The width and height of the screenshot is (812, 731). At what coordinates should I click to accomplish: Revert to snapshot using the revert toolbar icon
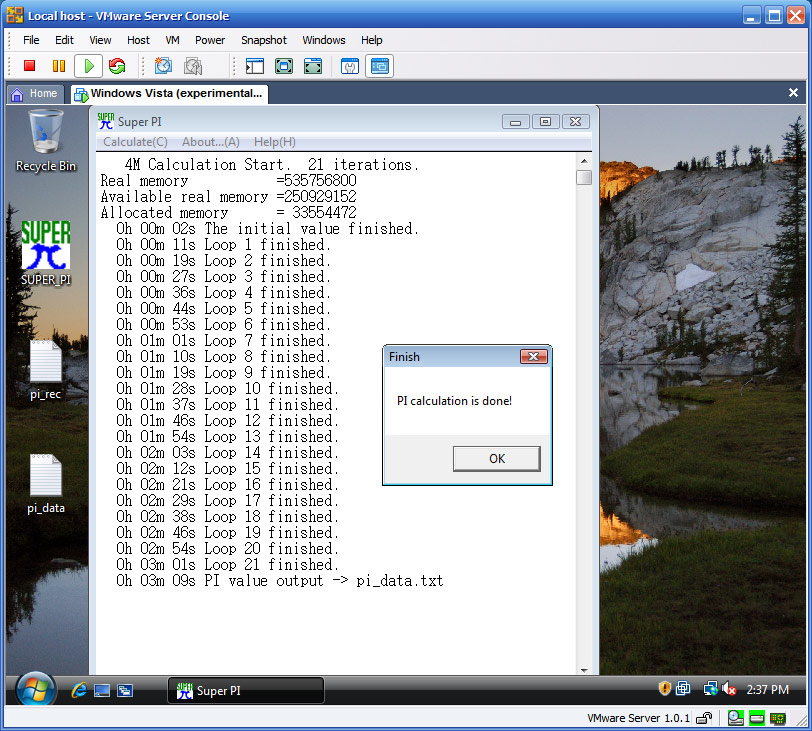pyautogui.click(x=193, y=66)
